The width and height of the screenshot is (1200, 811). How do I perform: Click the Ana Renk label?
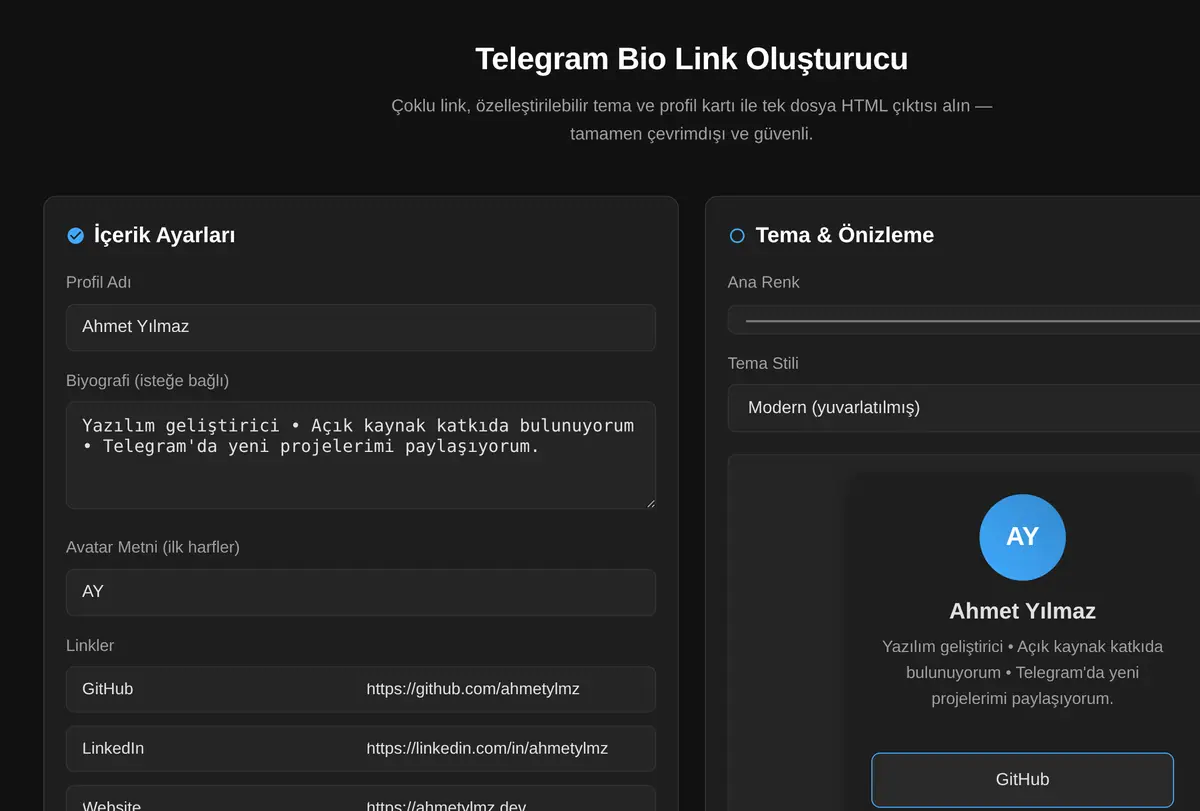[x=764, y=283]
